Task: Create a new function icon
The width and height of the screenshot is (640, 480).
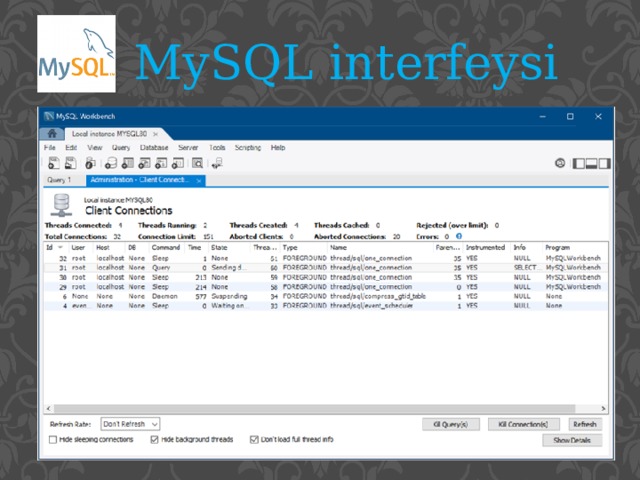Action: pos(178,163)
